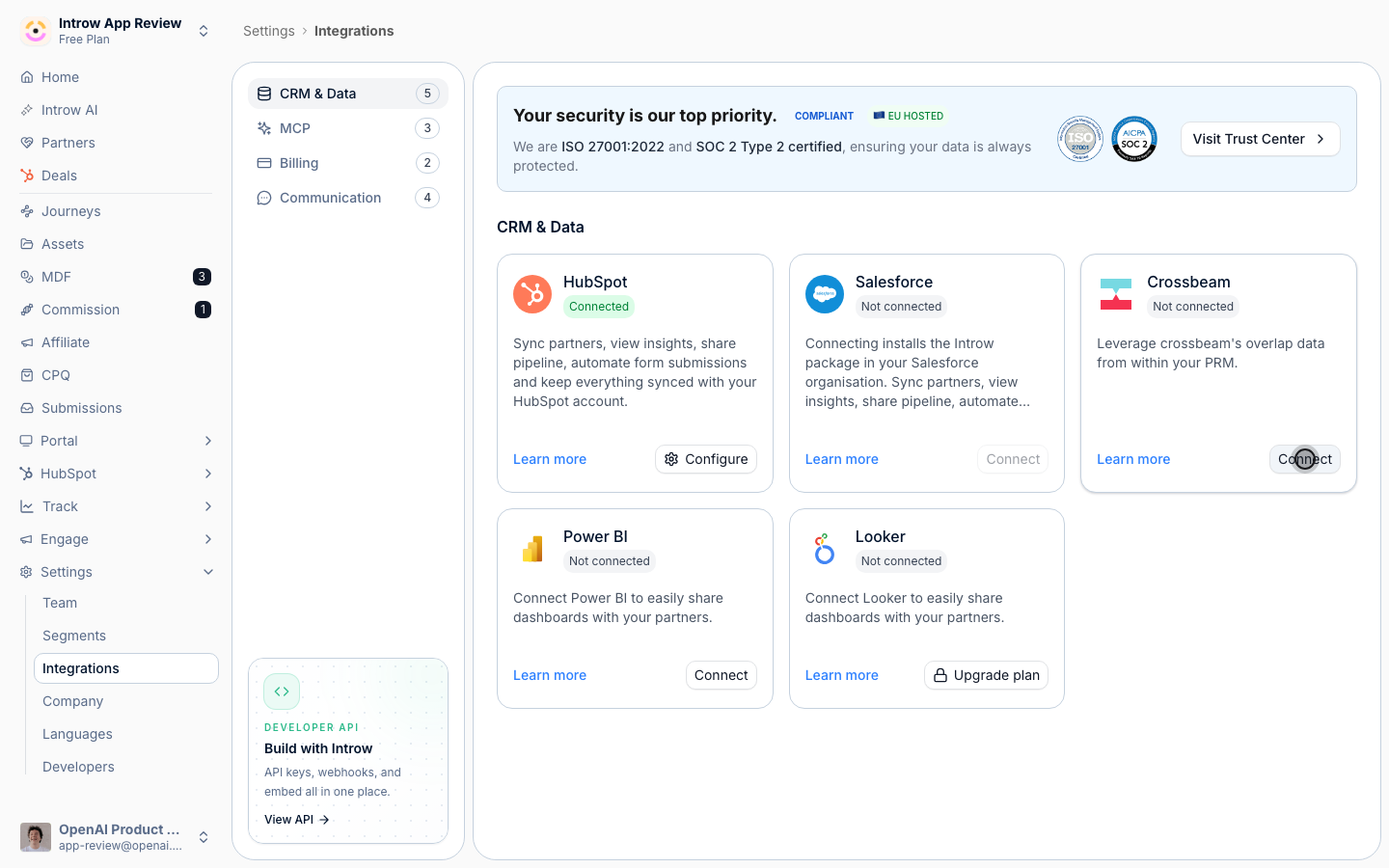Open Learn more for Salesforce
Screen dimensions: 1389x868
point(842,459)
